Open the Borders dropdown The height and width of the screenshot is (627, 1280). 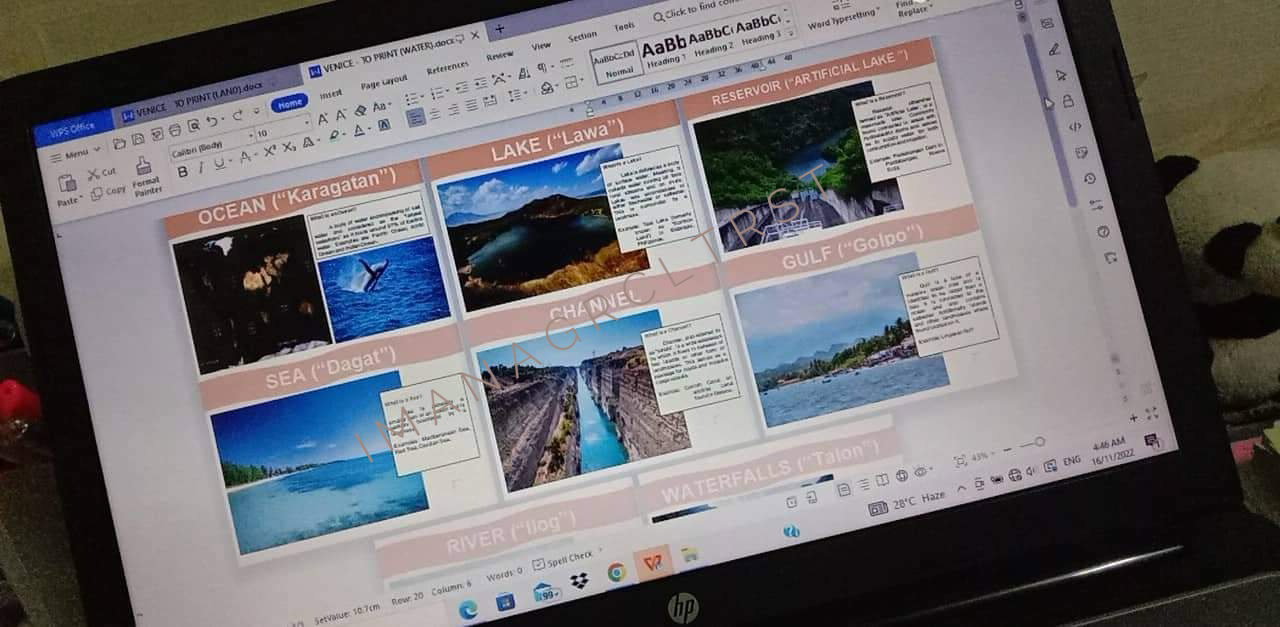coord(573,81)
